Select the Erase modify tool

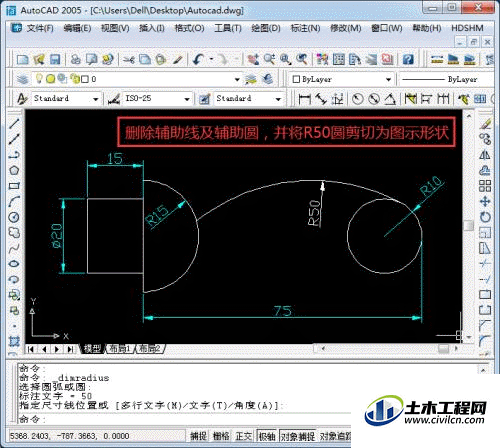[x=485, y=123]
